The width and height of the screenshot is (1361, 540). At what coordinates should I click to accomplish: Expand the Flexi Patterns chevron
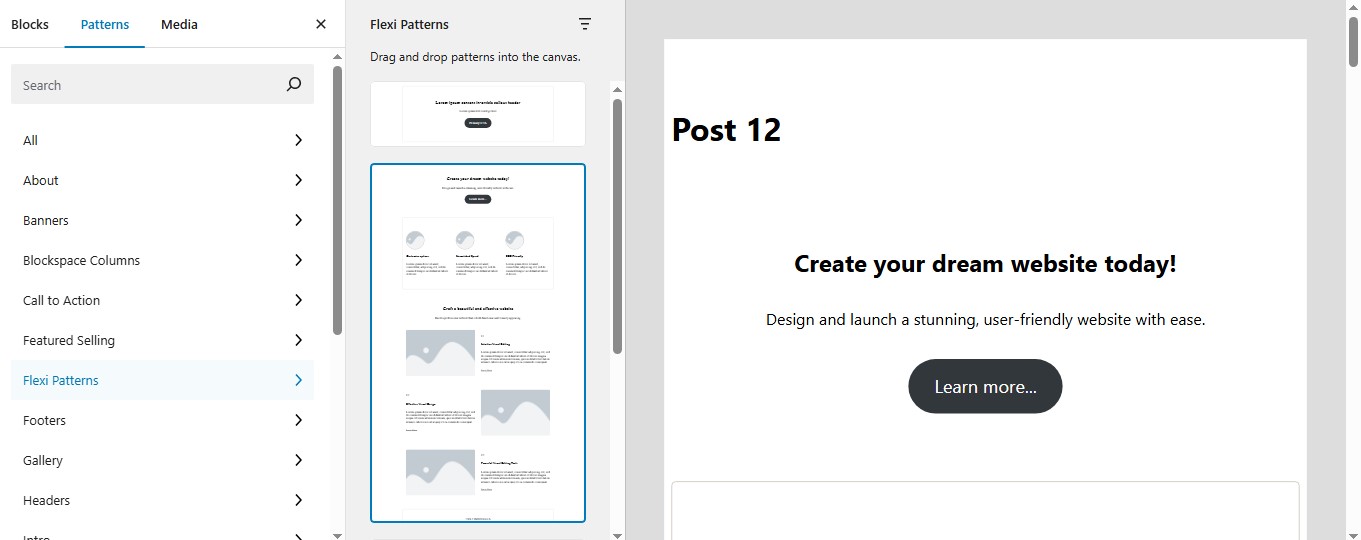coord(298,380)
